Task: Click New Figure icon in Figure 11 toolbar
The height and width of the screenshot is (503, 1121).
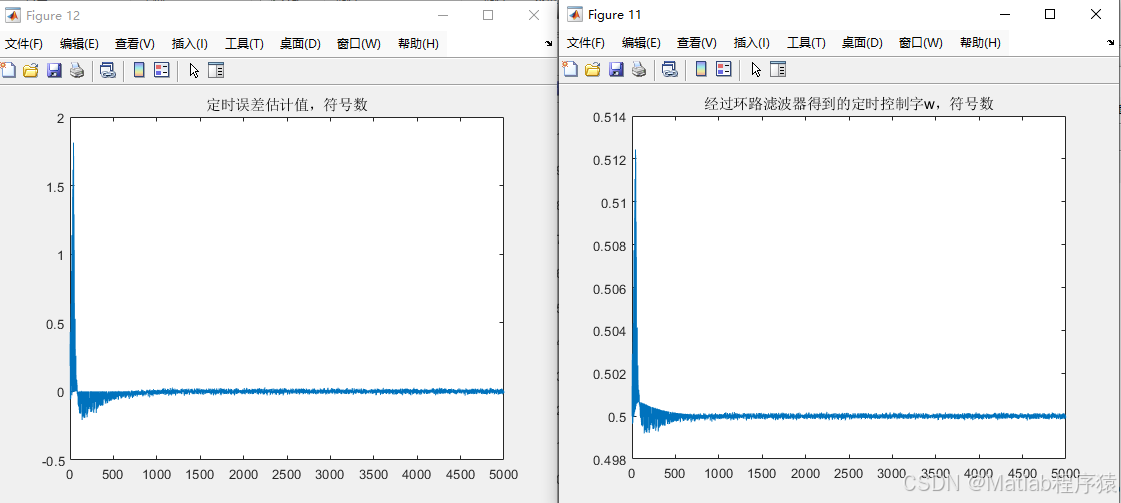Action: pos(570,69)
